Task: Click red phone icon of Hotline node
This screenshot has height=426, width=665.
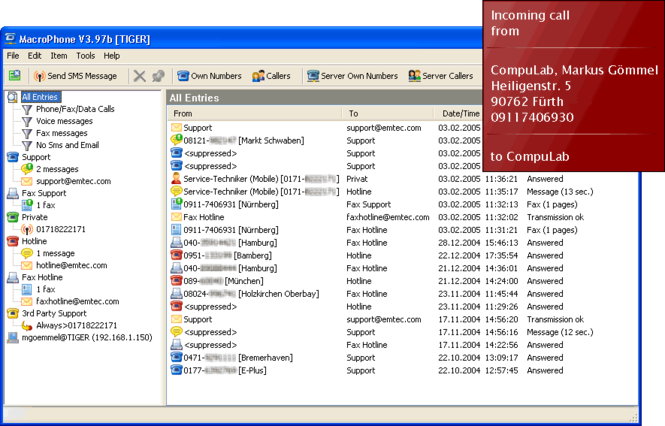Action: (x=13, y=241)
